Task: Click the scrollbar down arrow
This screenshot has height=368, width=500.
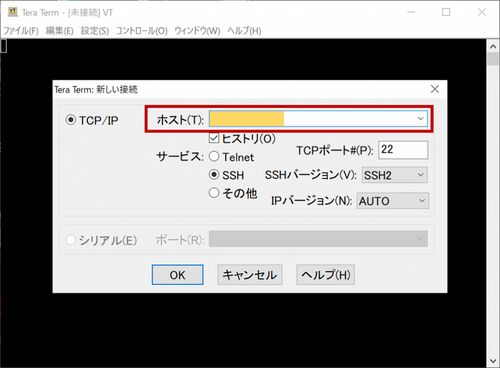Action: 493,361
